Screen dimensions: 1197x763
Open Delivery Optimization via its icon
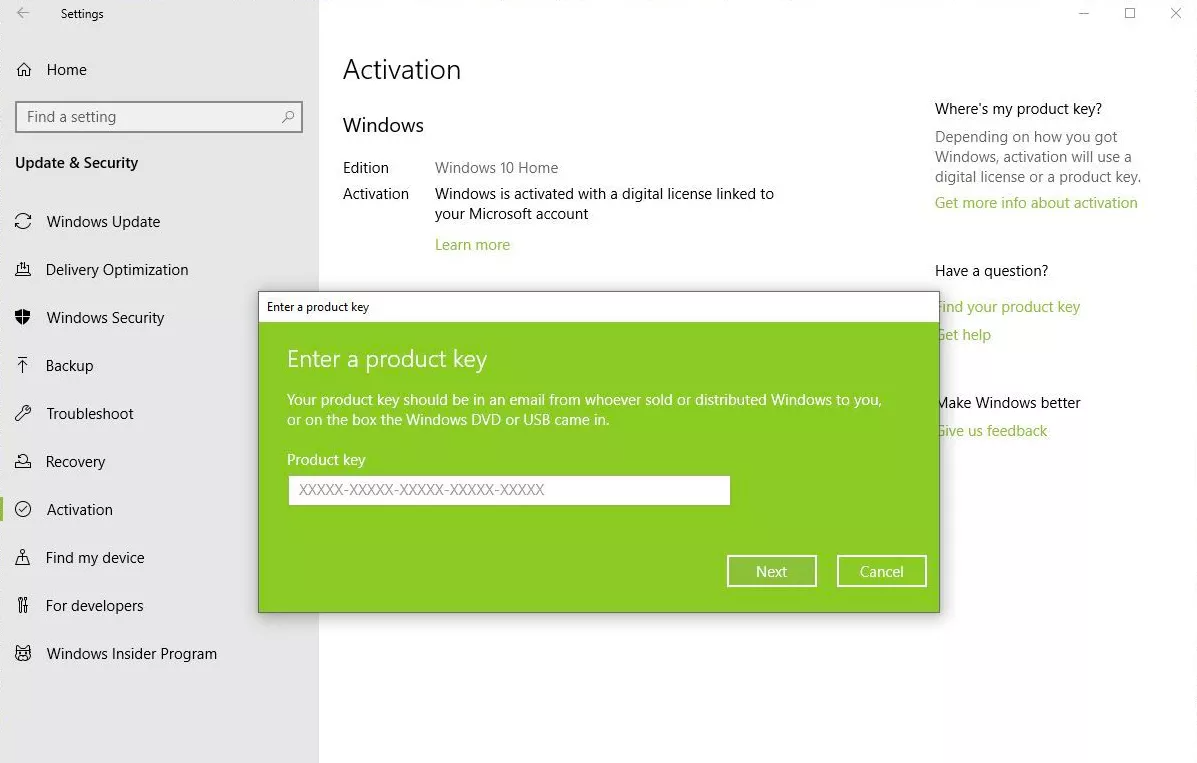(x=23, y=269)
